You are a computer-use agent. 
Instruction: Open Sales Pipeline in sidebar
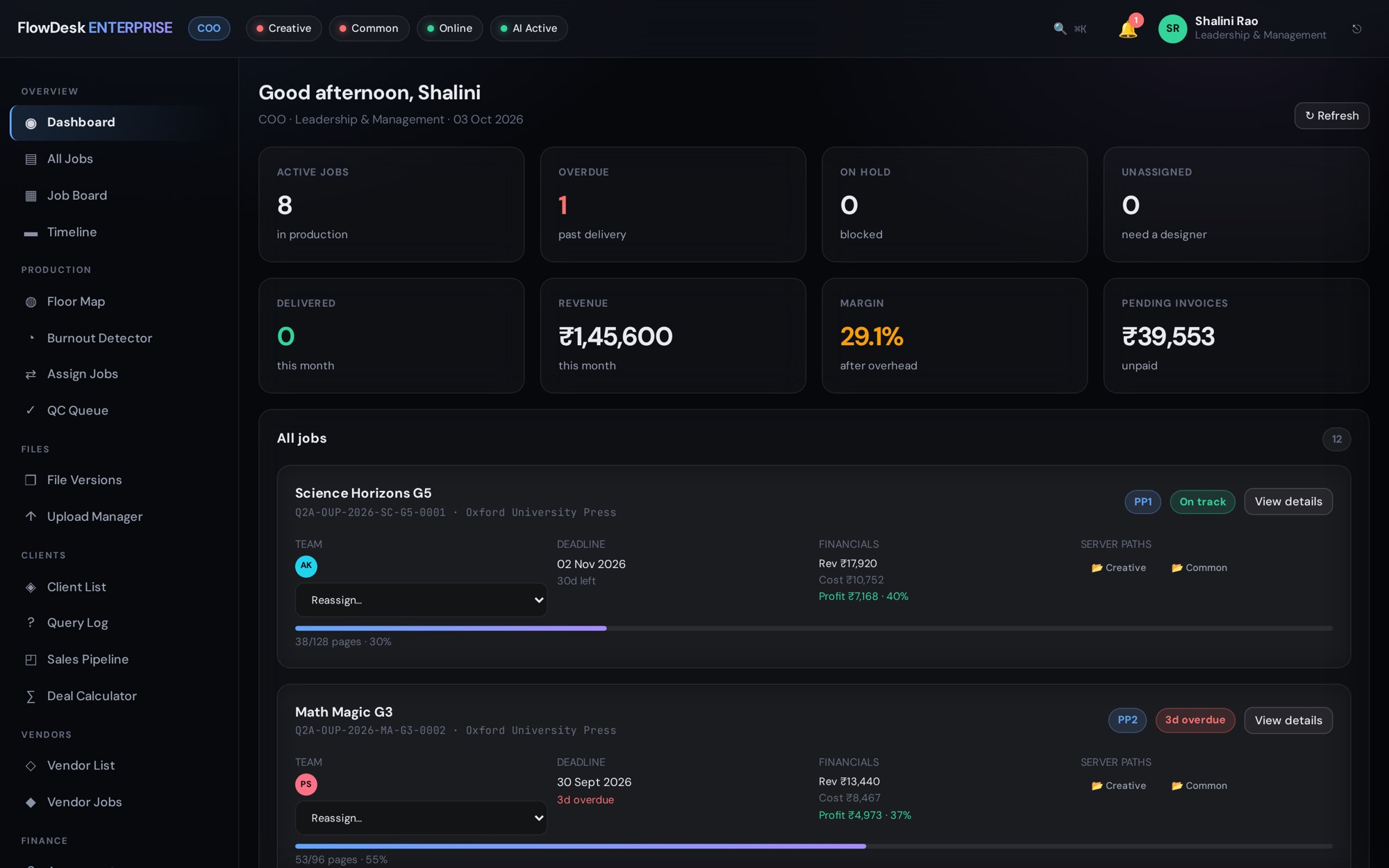point(118,659)
